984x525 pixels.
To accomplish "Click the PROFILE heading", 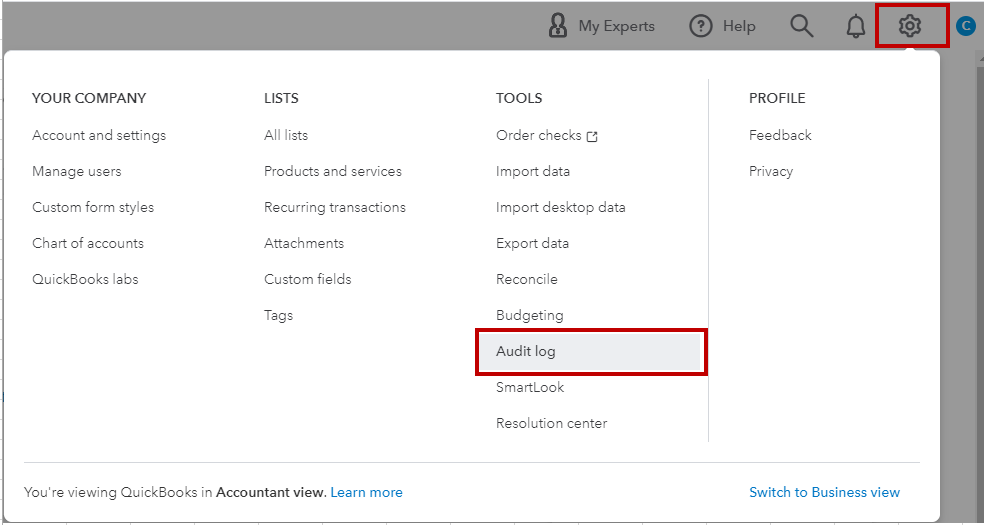I will 777,98.
